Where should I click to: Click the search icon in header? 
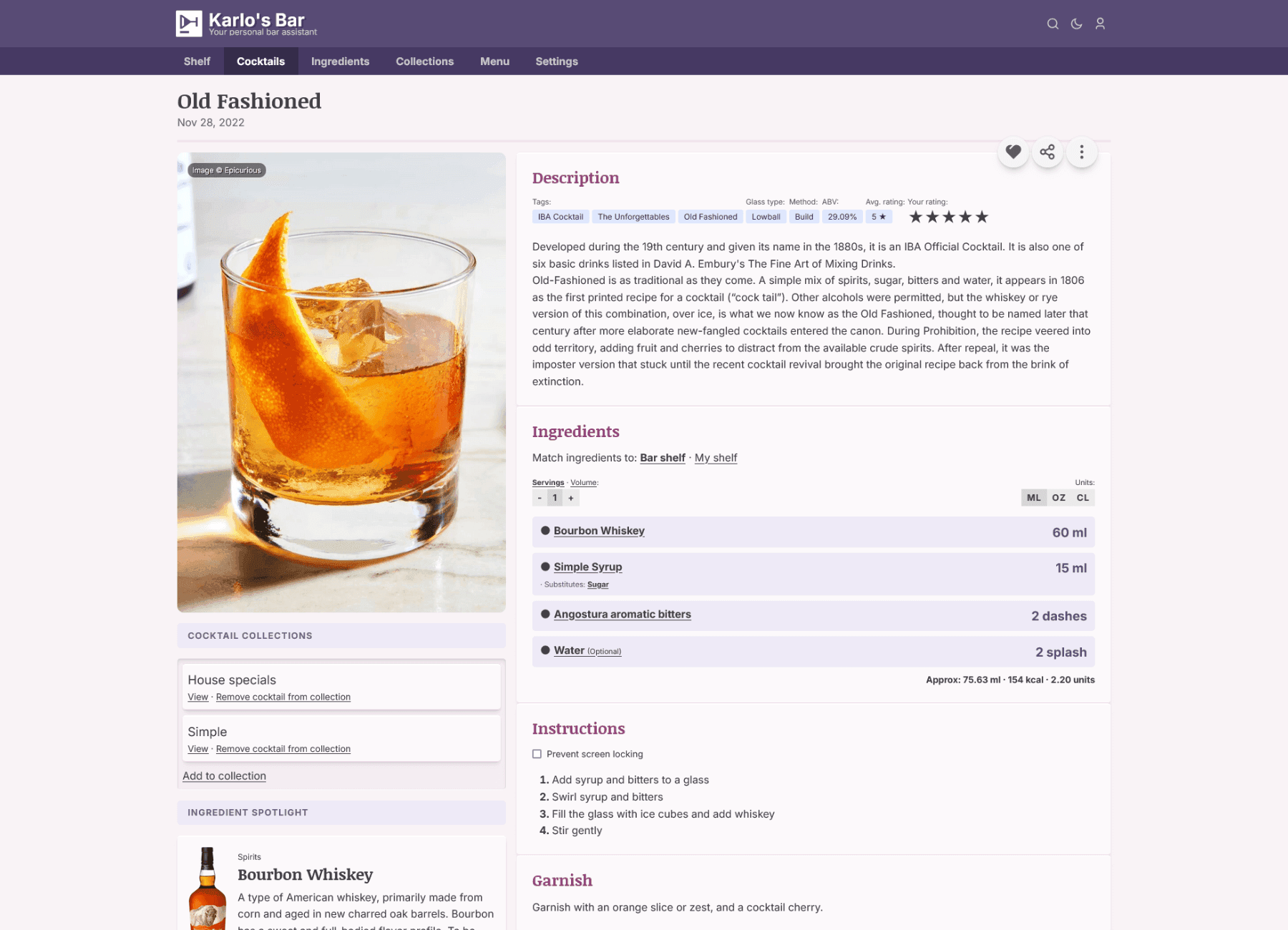coord(1053,24)
